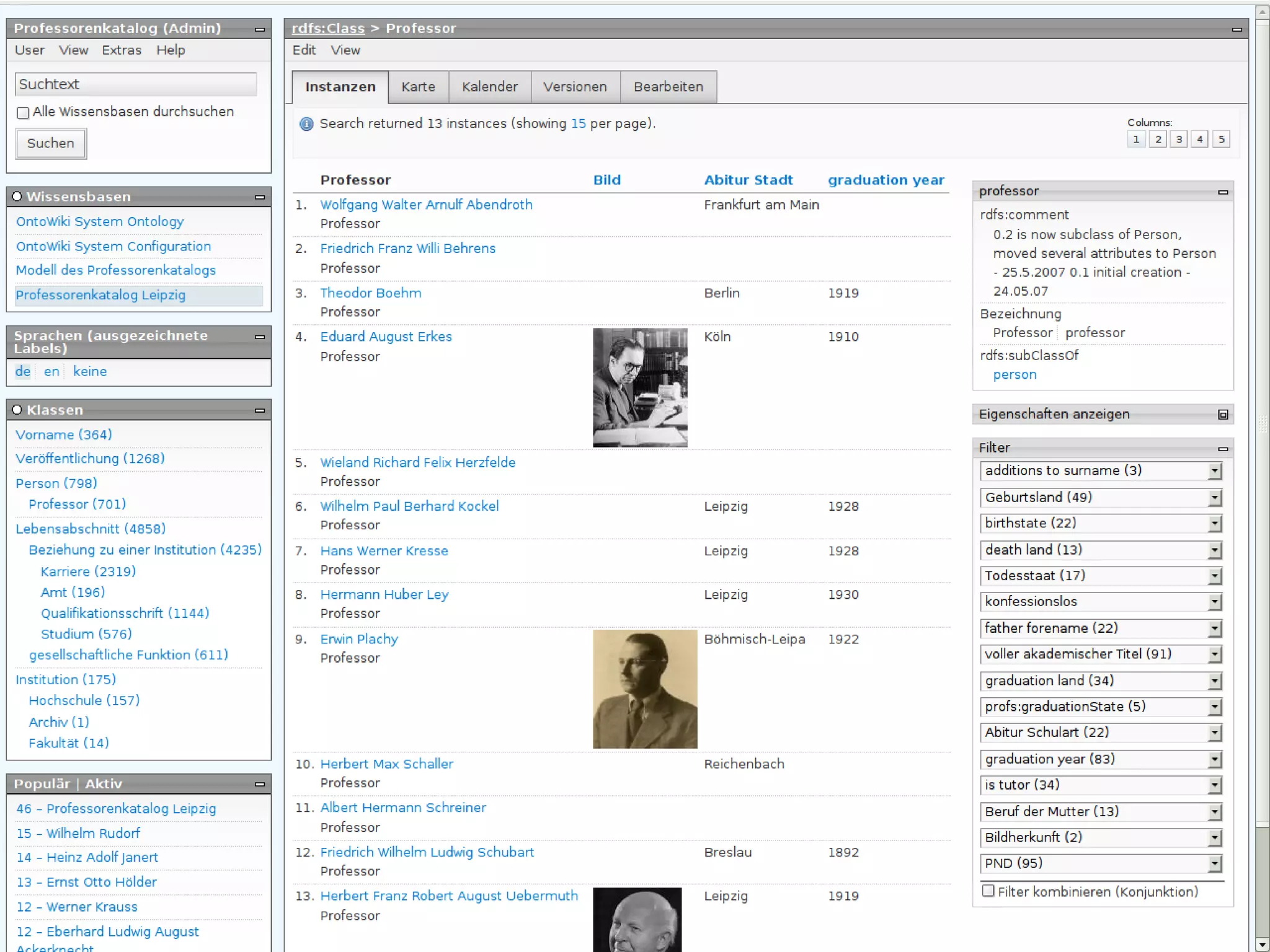1270x952 pixels.
Task: Toggle Alle Wissensbasen durchsuchen checkbox
Action: click(x=23, y=113)
